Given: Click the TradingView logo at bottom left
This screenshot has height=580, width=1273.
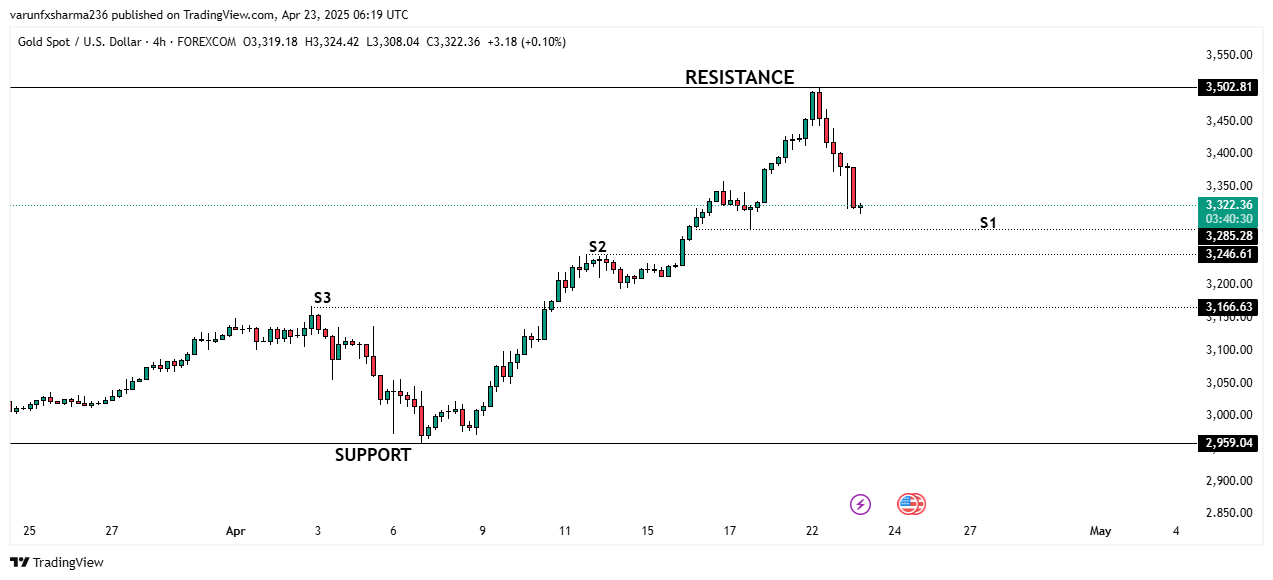Looking at the screenshot, I should (x=57, y=563).
